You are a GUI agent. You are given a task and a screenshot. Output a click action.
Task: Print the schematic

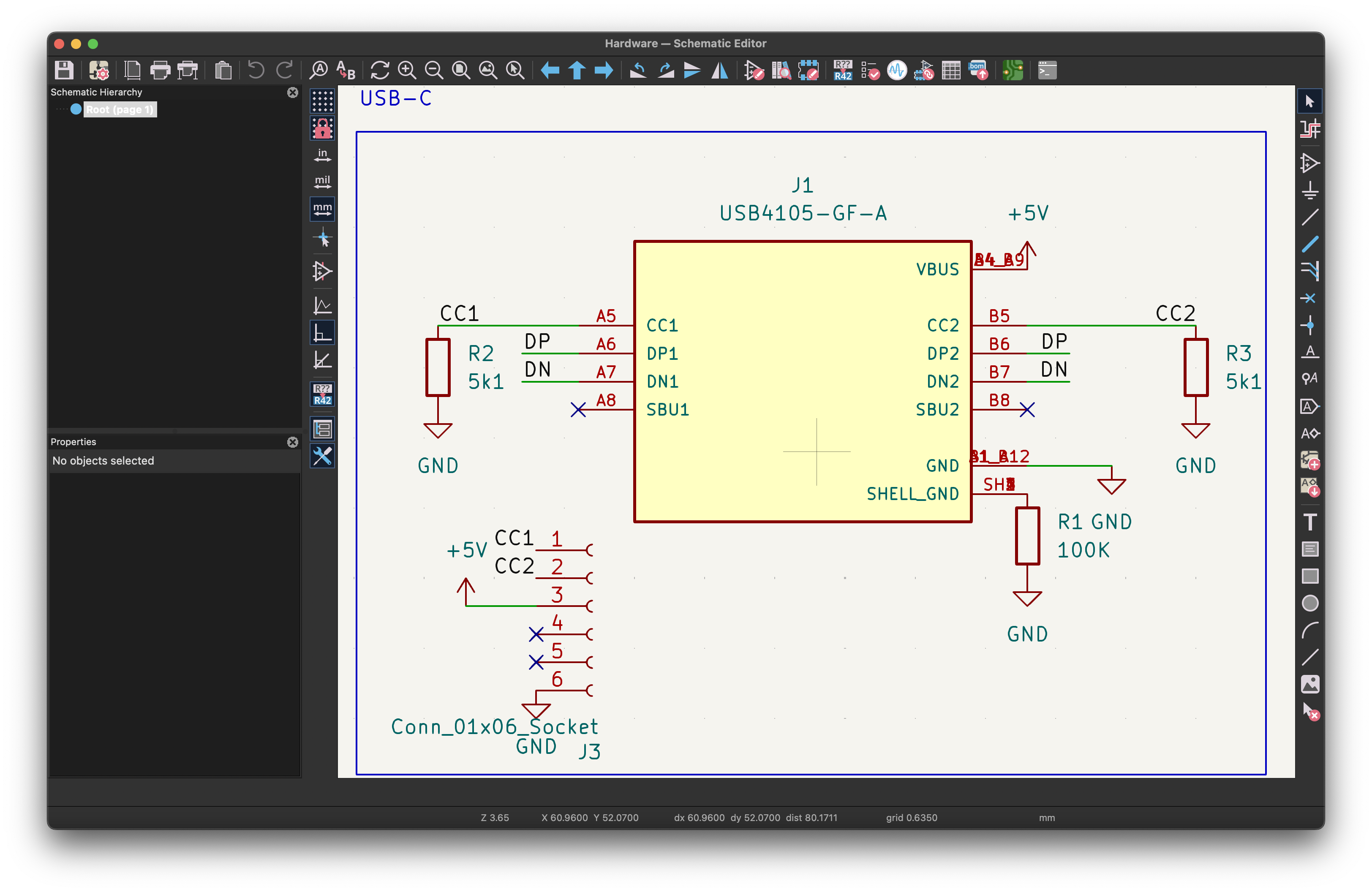coord(160,70)
